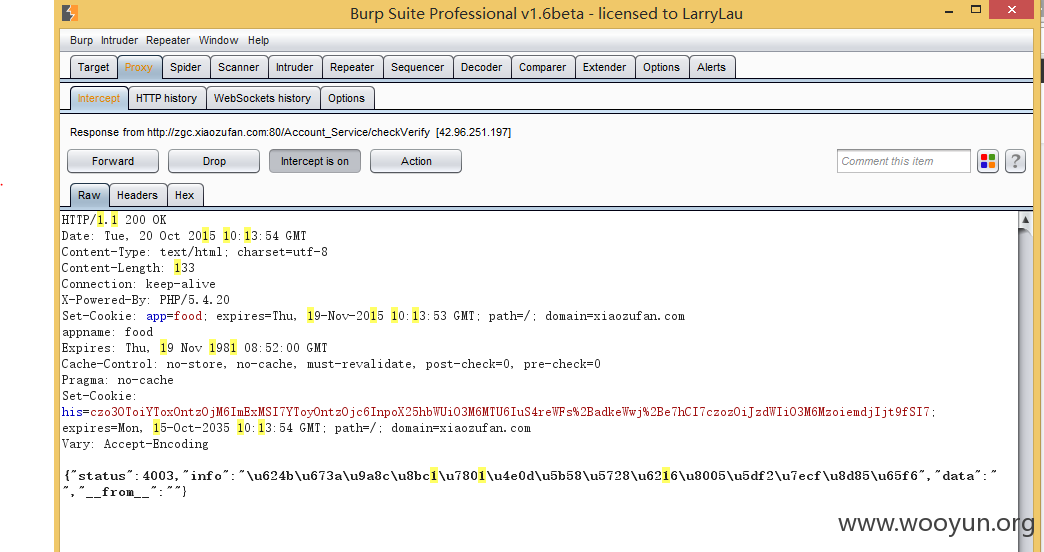1044x552 pixels.
Task: Click the JSON status 4003 body line
Action: pyautogui.click(x=531, y=475)
